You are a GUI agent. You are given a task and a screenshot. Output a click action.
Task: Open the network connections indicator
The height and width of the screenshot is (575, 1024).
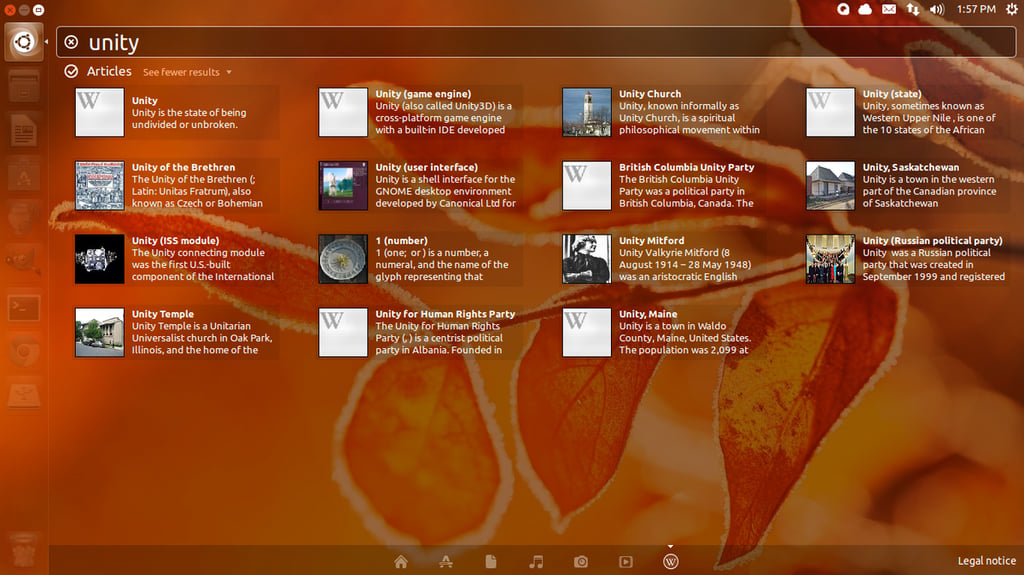click(912, 9)
